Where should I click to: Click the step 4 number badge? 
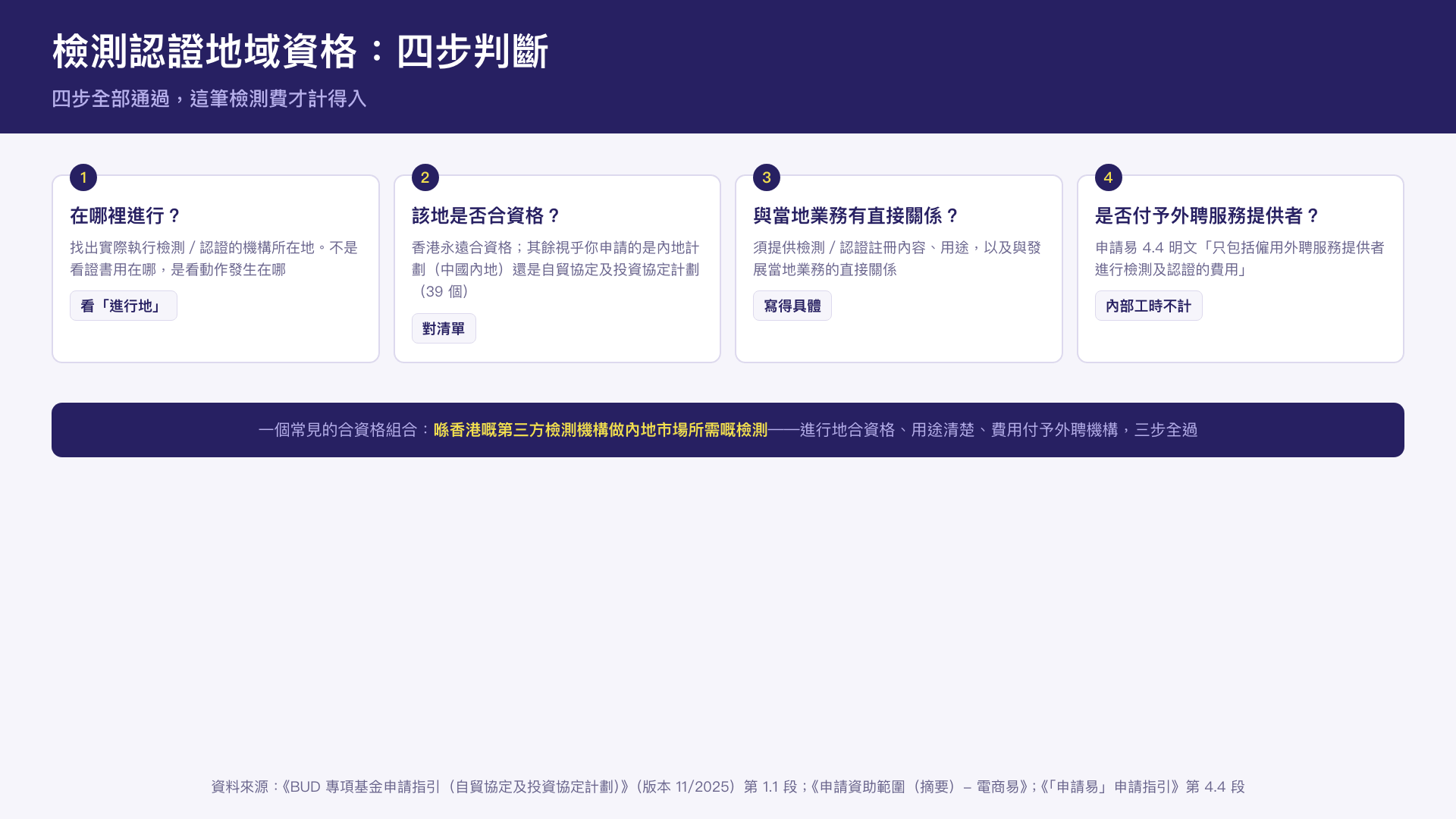(1109, 177)
